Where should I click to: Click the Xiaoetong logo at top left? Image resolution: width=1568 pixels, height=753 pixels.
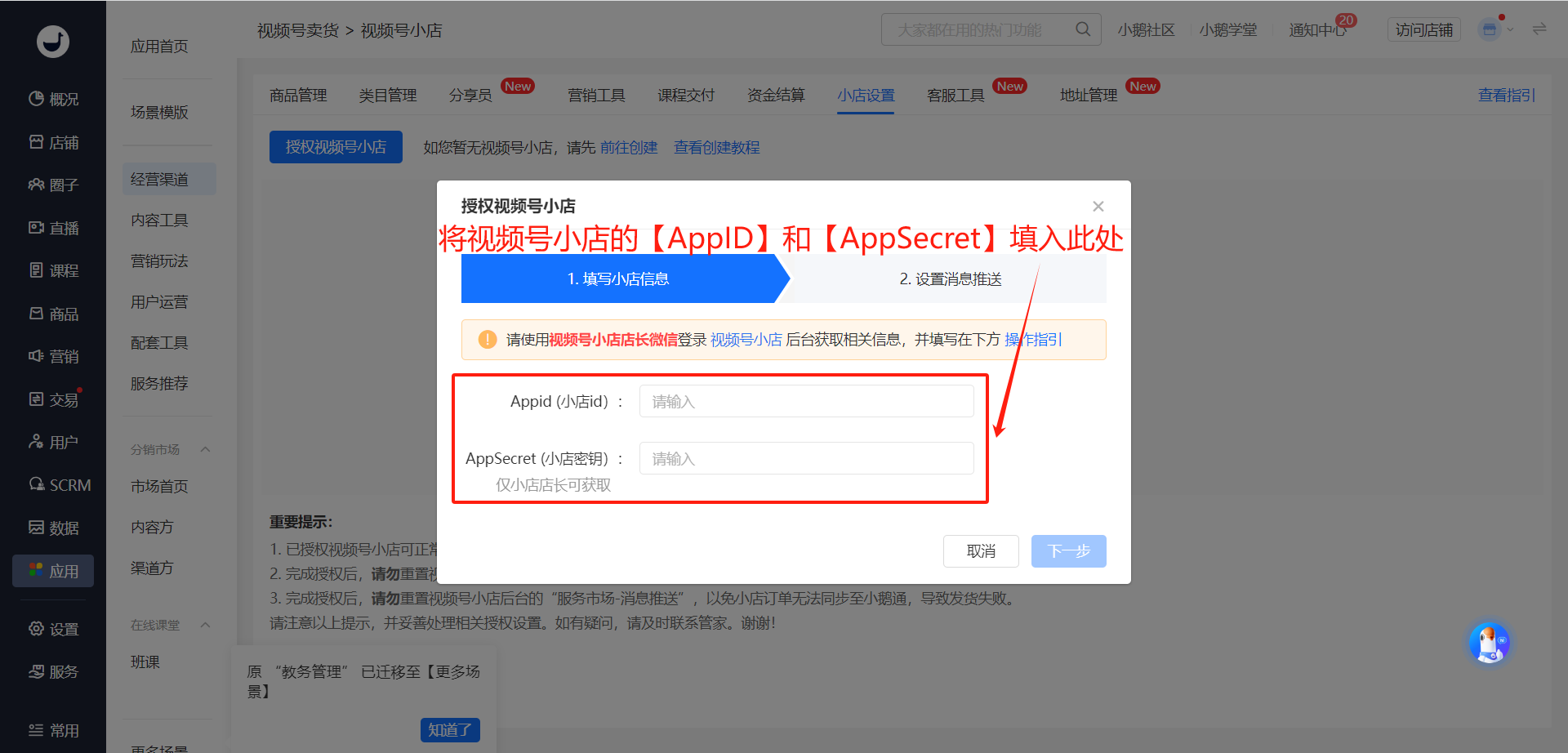tap(53, 41)
